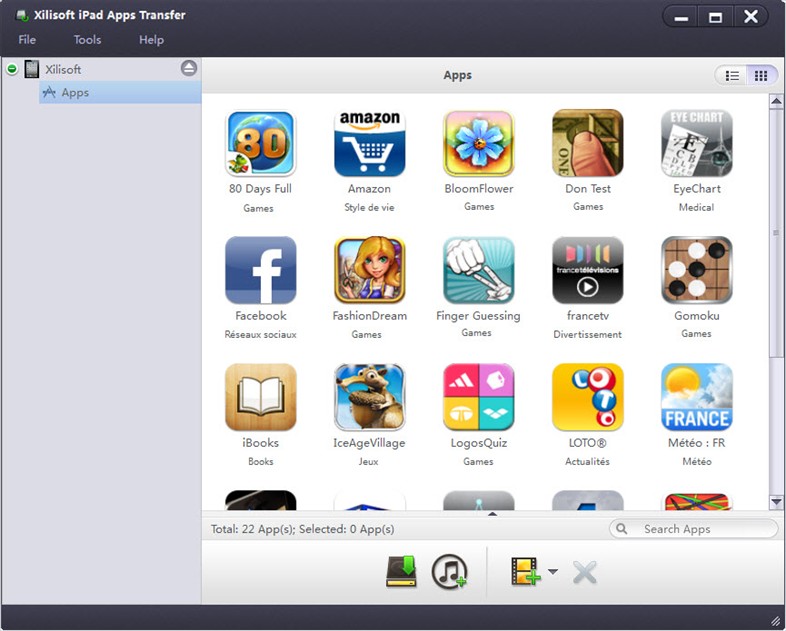Eject the Xilisoft device
Screen dimensions: 786x631
189,68
